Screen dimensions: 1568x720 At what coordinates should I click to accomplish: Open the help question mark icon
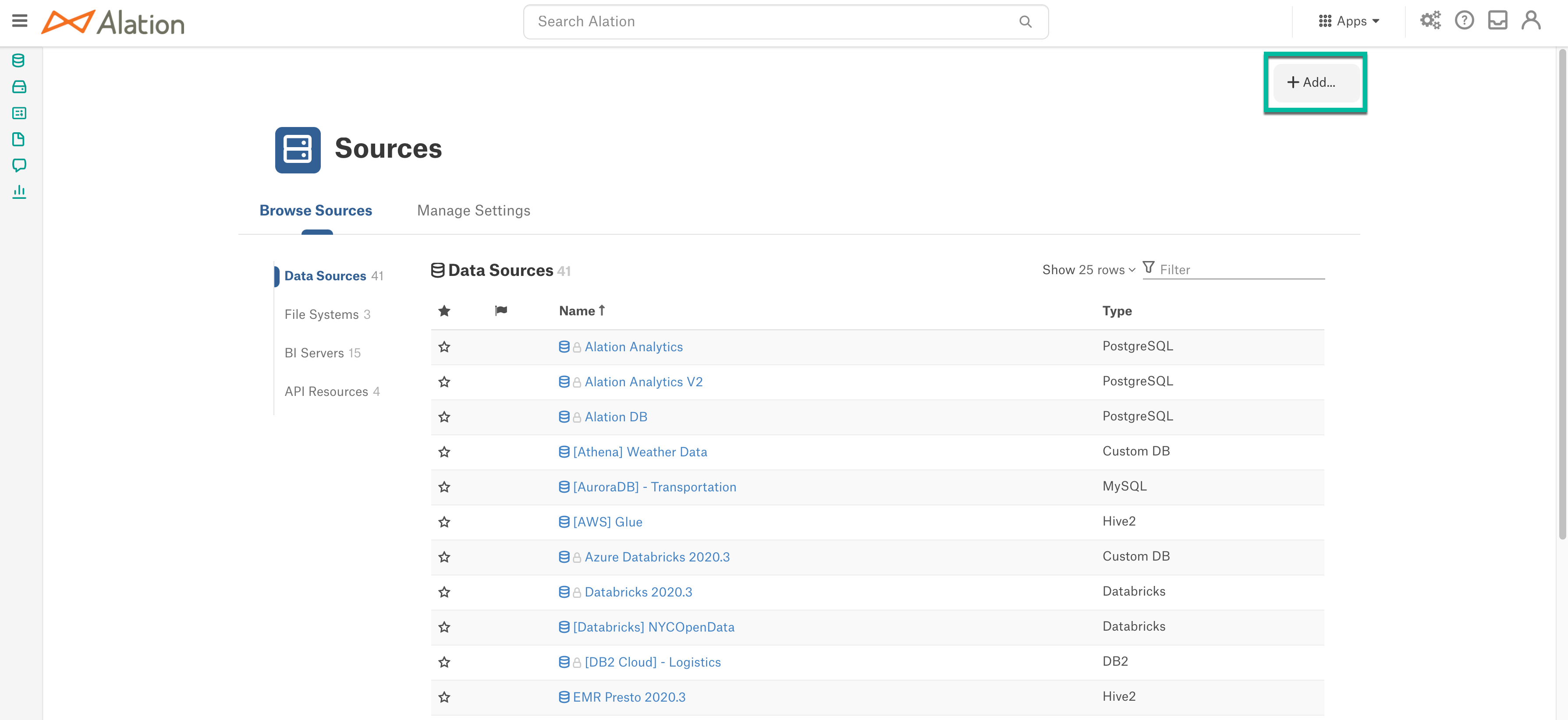(x=1464, y=21)
